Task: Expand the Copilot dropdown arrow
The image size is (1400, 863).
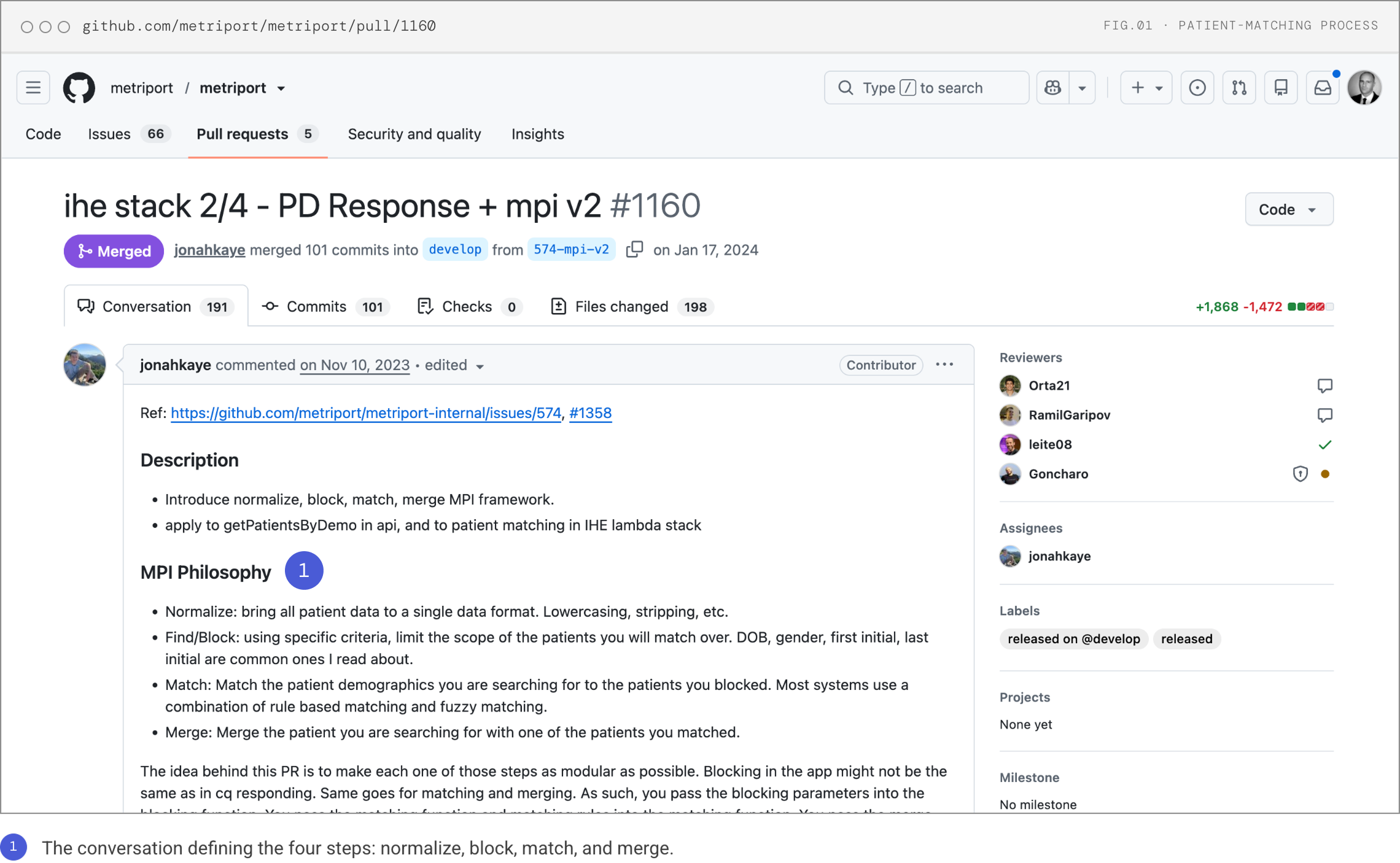Action: click(1082, 88)
